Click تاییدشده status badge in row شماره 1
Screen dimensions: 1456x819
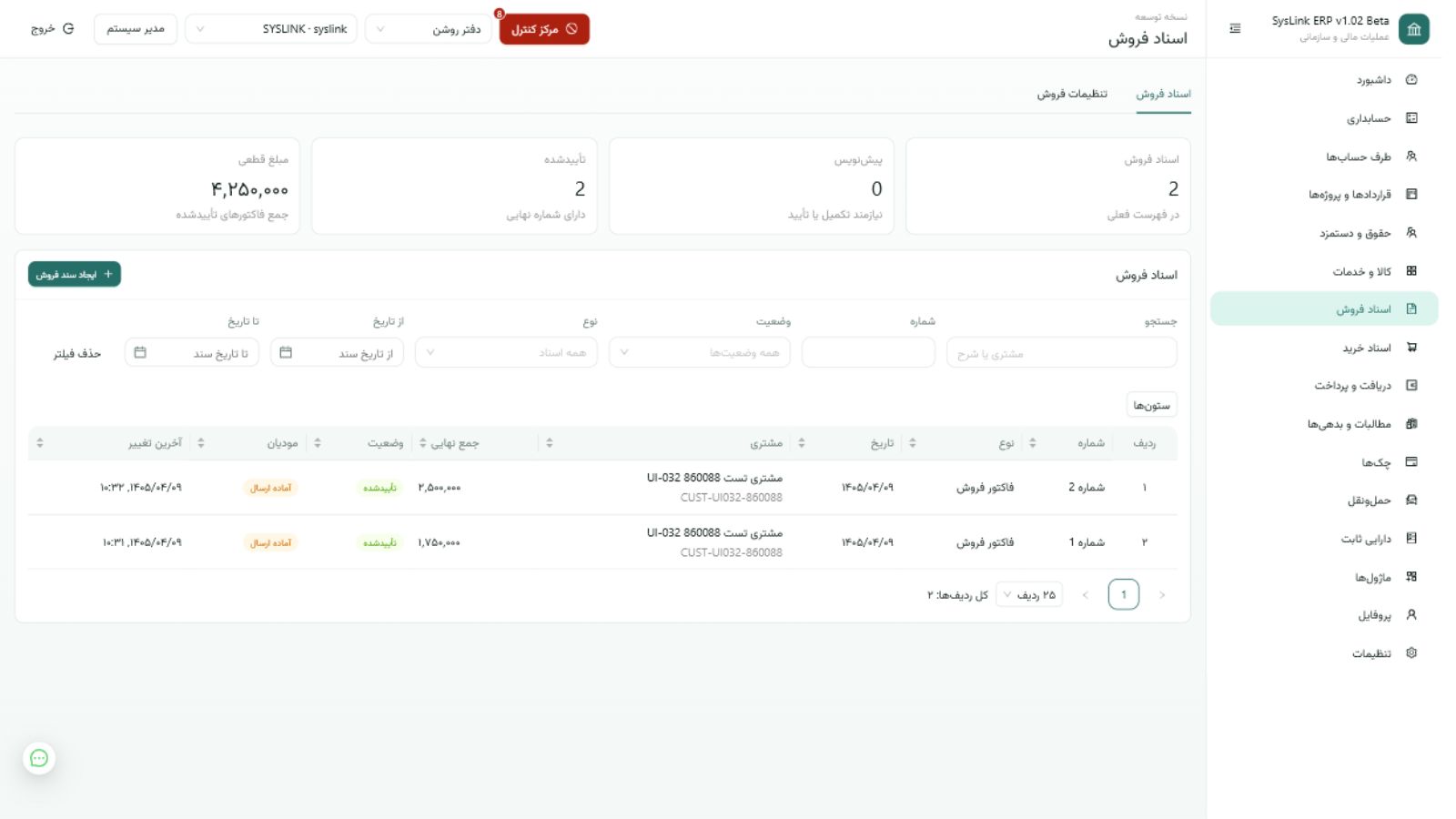(379, 542)
